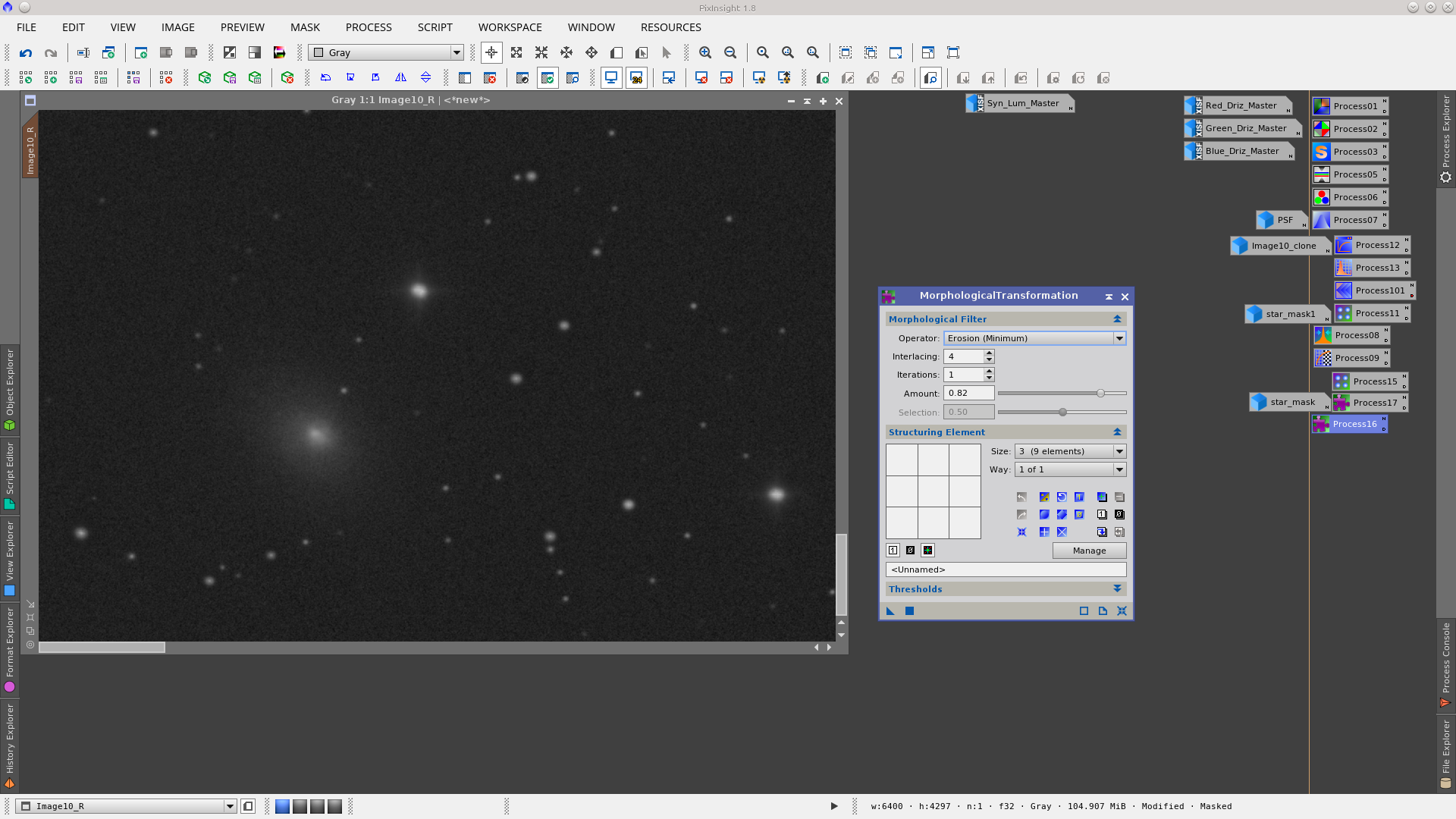
Task: Open the PROCESS menu
Action: (x=368, y=27)
